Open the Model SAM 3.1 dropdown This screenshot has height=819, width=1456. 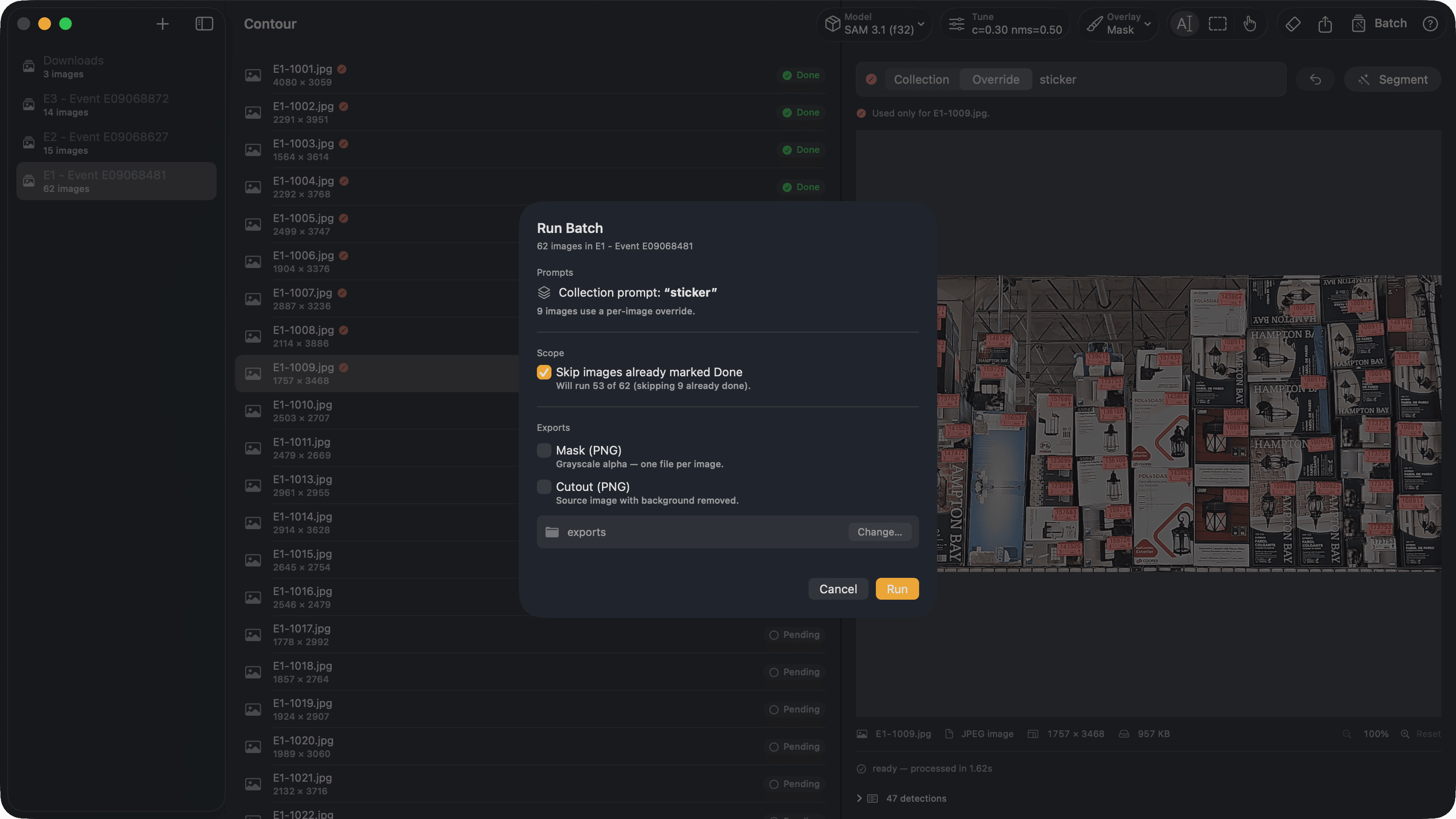coord(875,24)
